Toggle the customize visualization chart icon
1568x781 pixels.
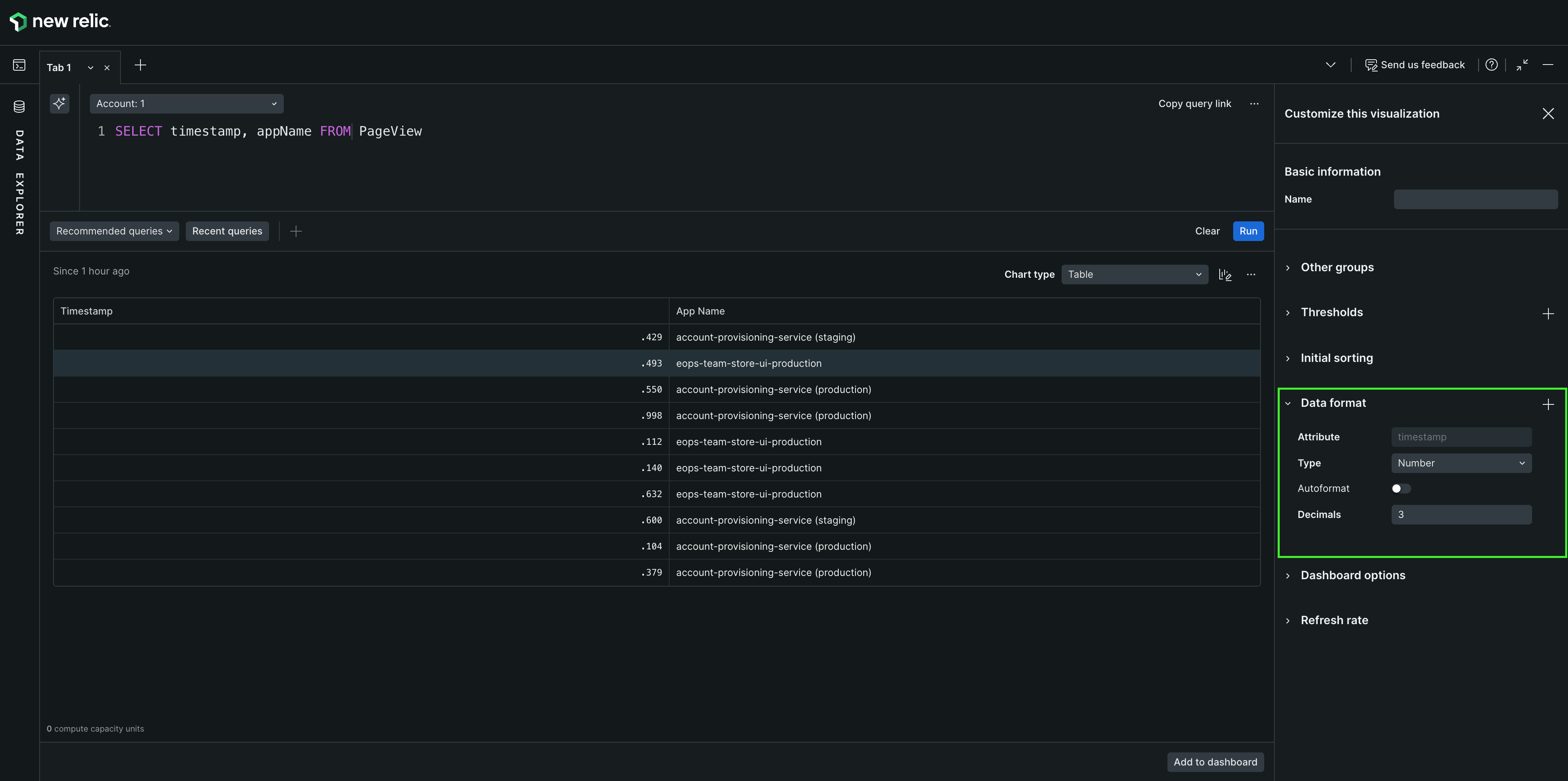[x=1225, y=274]
